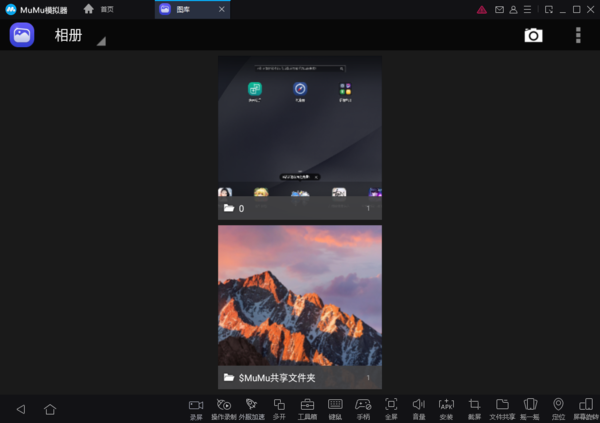Open the toolbox (工具箱)

click(307, 406)
